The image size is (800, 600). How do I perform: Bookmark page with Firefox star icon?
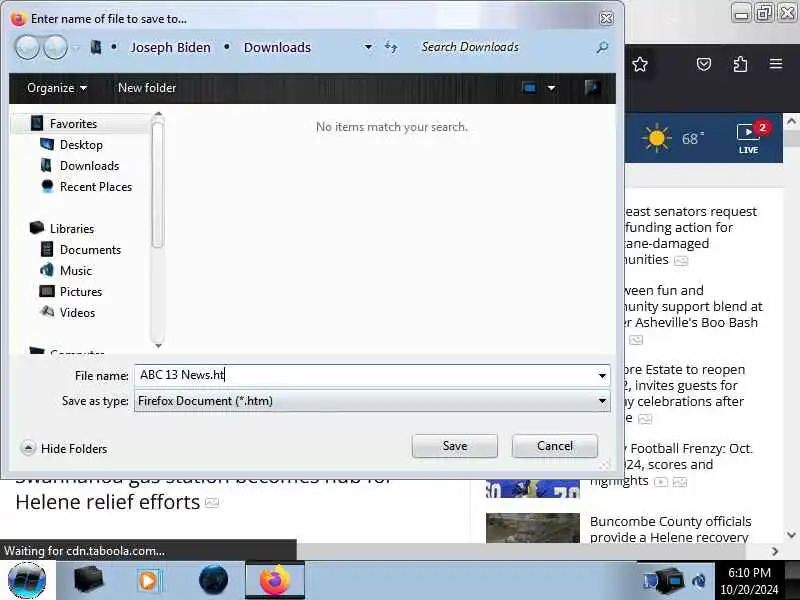coord(640,64)
